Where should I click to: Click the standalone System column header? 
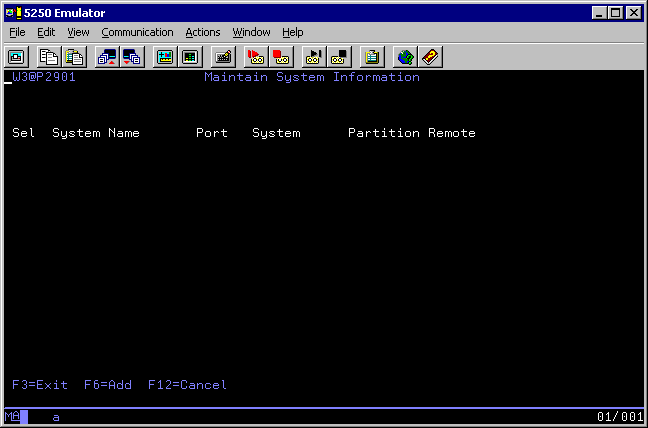click(x=276, y=133)
